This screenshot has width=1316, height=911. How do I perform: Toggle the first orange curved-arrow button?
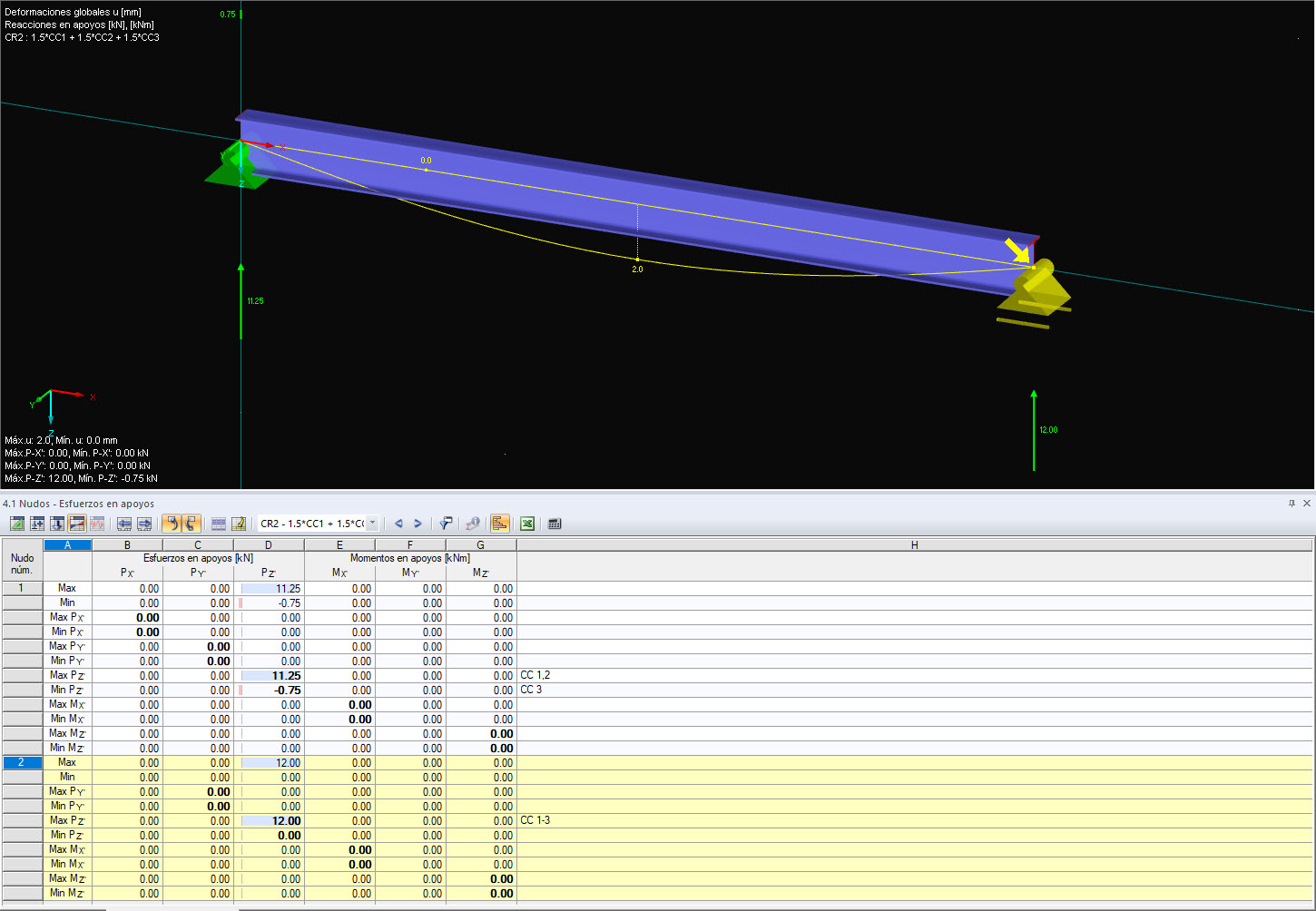click(x=172, y=524)
